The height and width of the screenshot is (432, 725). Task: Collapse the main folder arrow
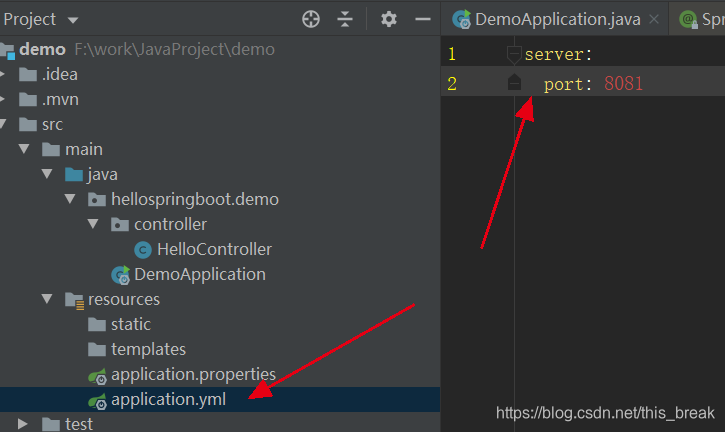point(24,149)
